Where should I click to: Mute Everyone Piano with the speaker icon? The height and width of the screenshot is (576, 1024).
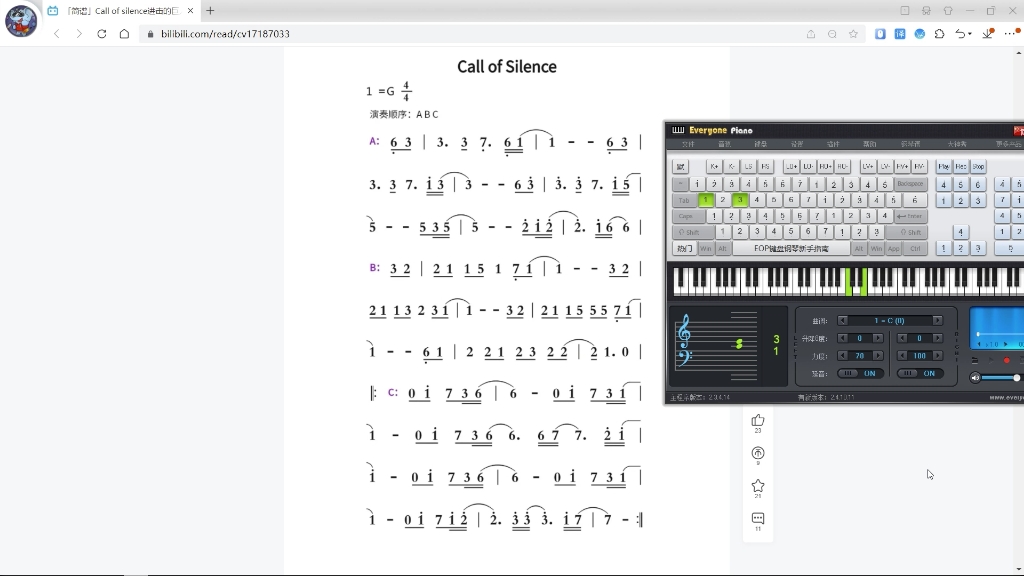coord(974,377)
